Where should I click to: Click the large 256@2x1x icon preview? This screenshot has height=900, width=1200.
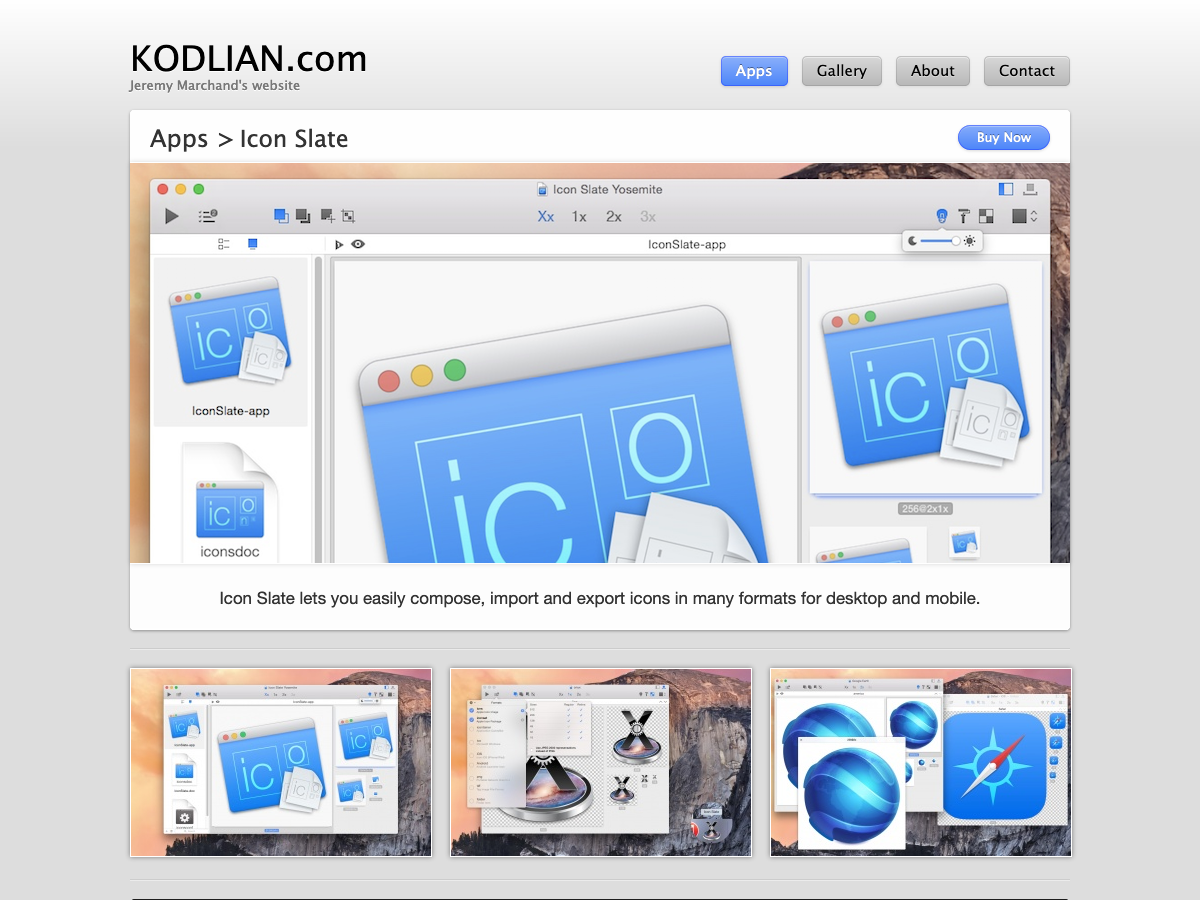(x=925, y=378)
